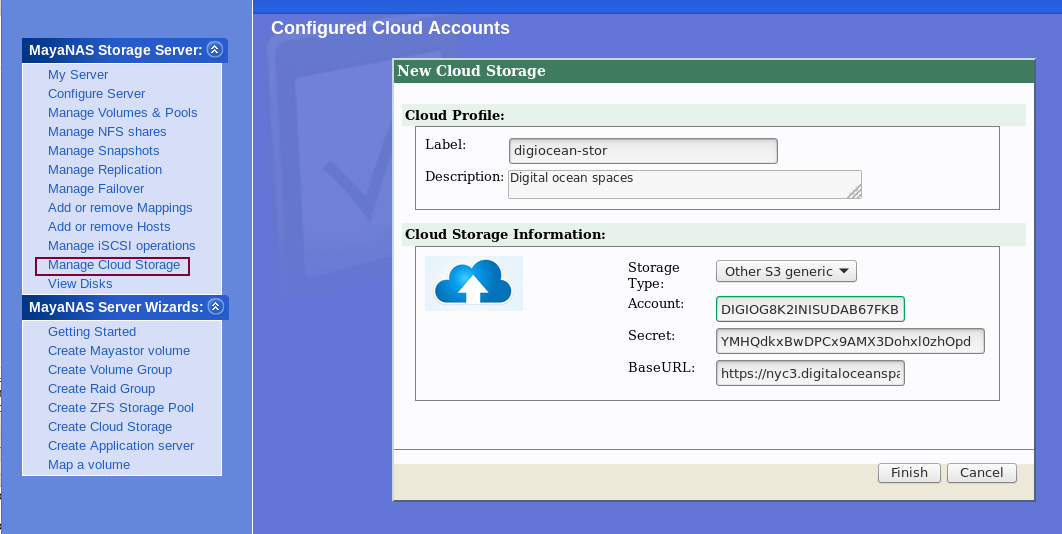
Task: Click the Secret key field
Action: pos(850,342)
